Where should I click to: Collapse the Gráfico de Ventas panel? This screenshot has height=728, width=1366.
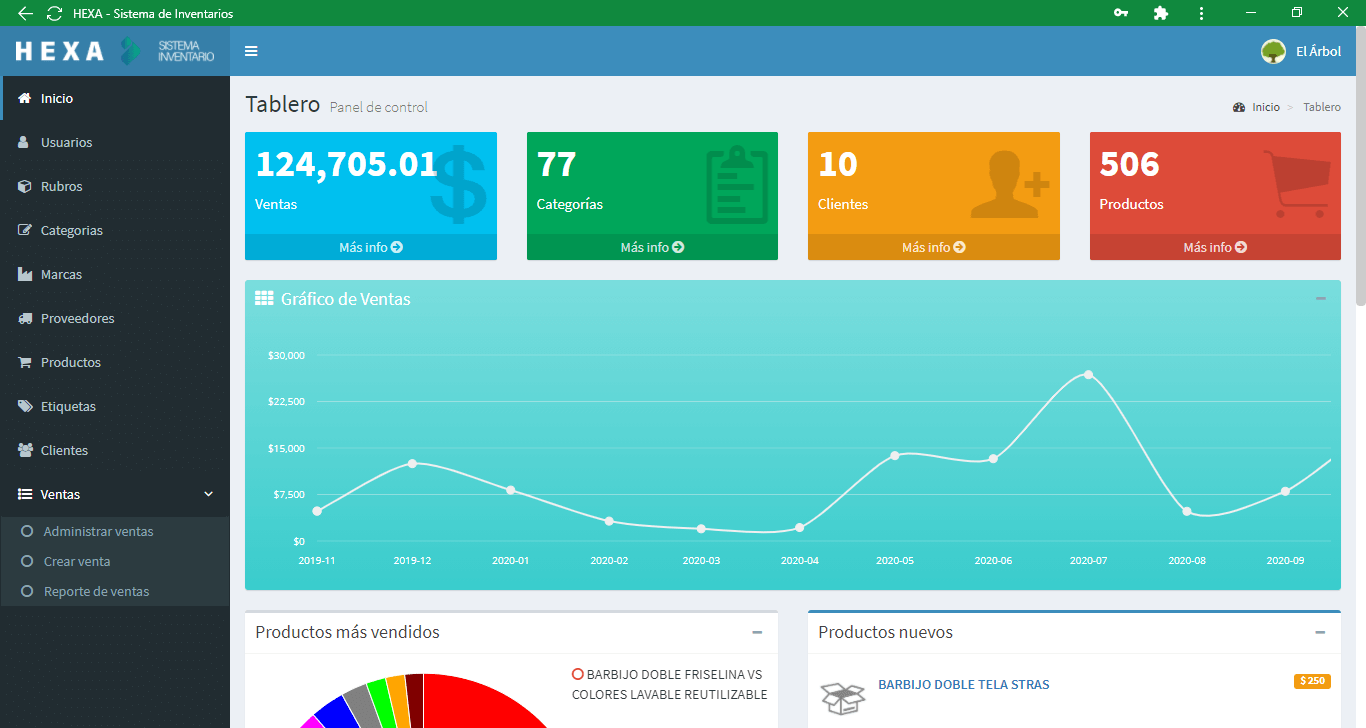pos(1320,299)
